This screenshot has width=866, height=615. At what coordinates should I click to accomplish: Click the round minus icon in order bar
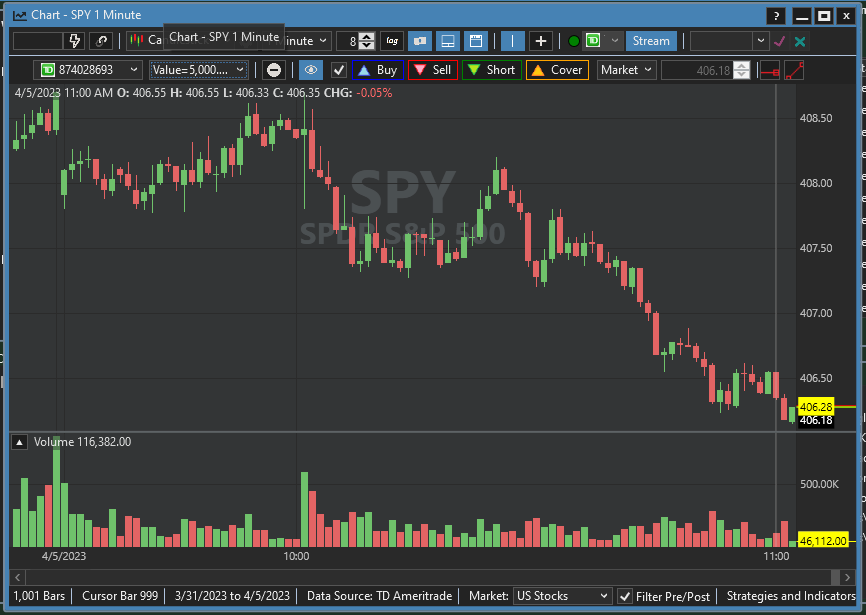(x=274, y=70)
